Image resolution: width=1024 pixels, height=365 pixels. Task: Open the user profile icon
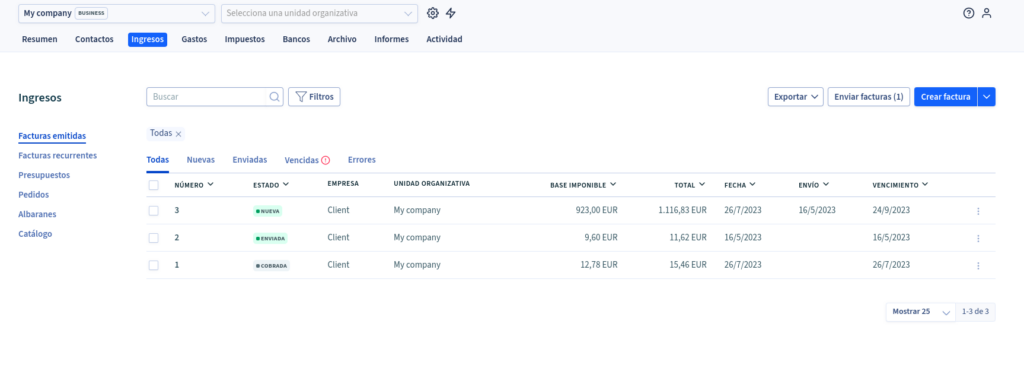987,13
